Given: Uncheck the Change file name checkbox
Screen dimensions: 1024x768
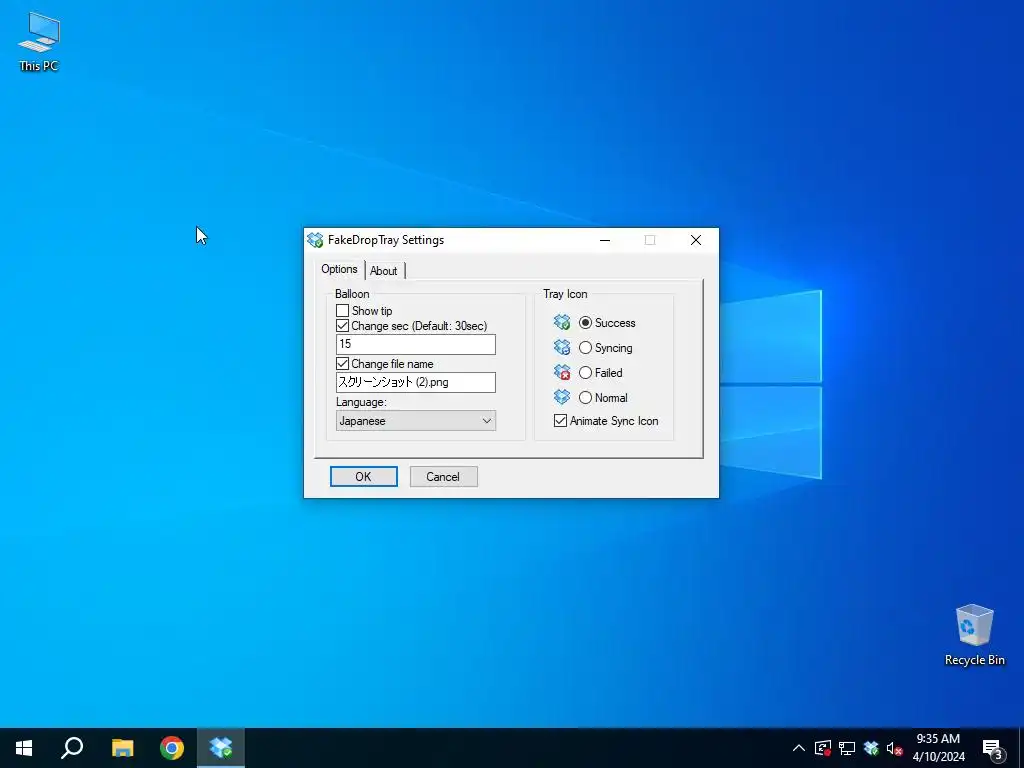Looking at the screenshot, I should [342, 364].
